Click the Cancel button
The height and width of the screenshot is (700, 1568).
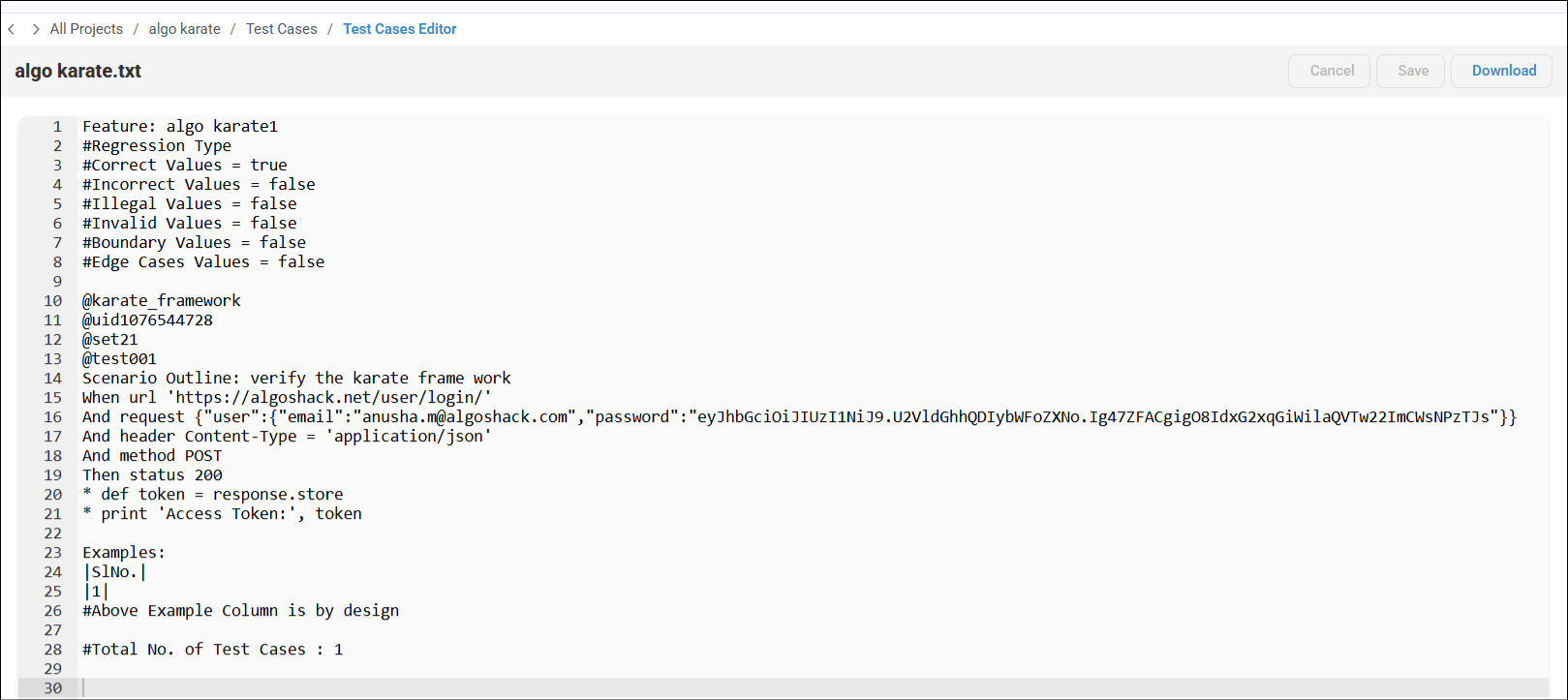tap(1329, 71)
